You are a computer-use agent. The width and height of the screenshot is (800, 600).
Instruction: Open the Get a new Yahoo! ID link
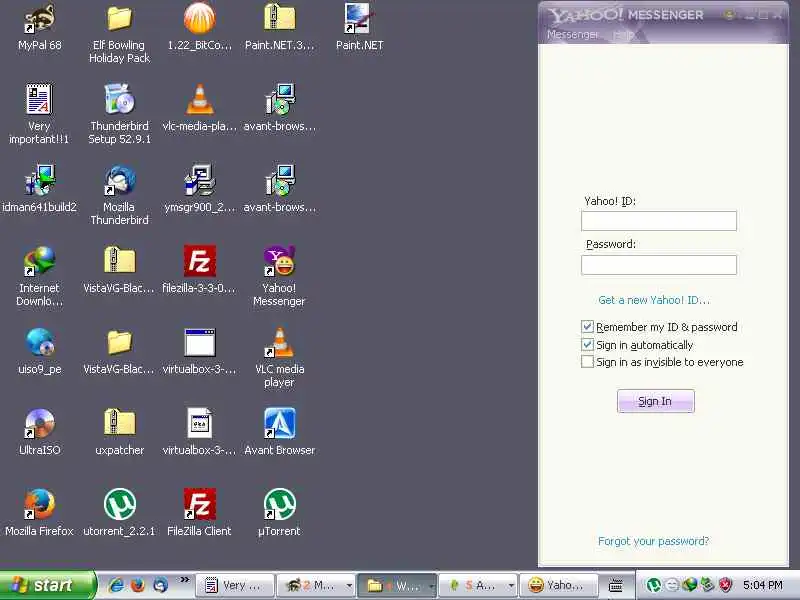click(x=654, y=300)
